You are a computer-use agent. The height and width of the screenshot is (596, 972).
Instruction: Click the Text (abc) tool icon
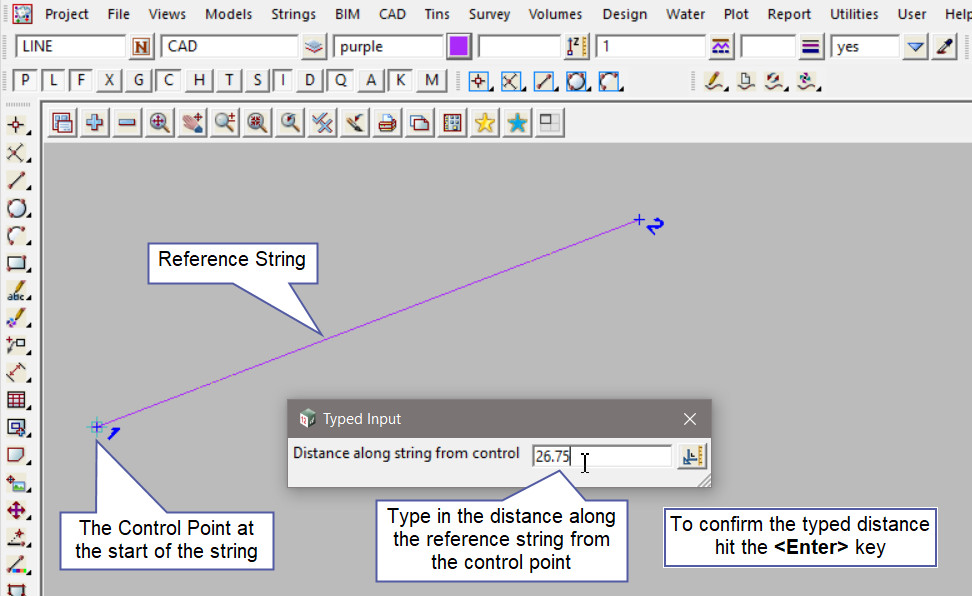[x=16, y=292]
